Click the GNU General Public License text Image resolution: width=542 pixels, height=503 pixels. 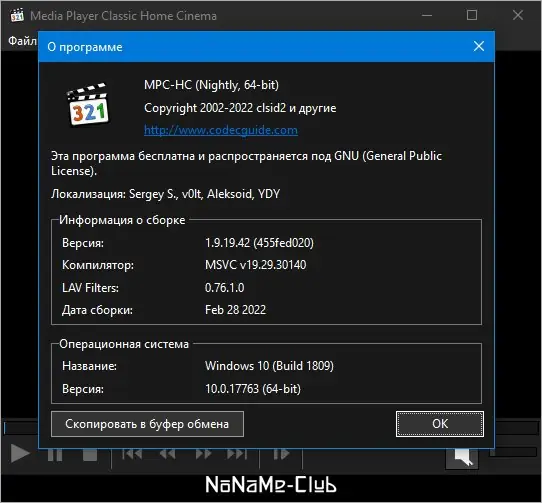[246, 163]
